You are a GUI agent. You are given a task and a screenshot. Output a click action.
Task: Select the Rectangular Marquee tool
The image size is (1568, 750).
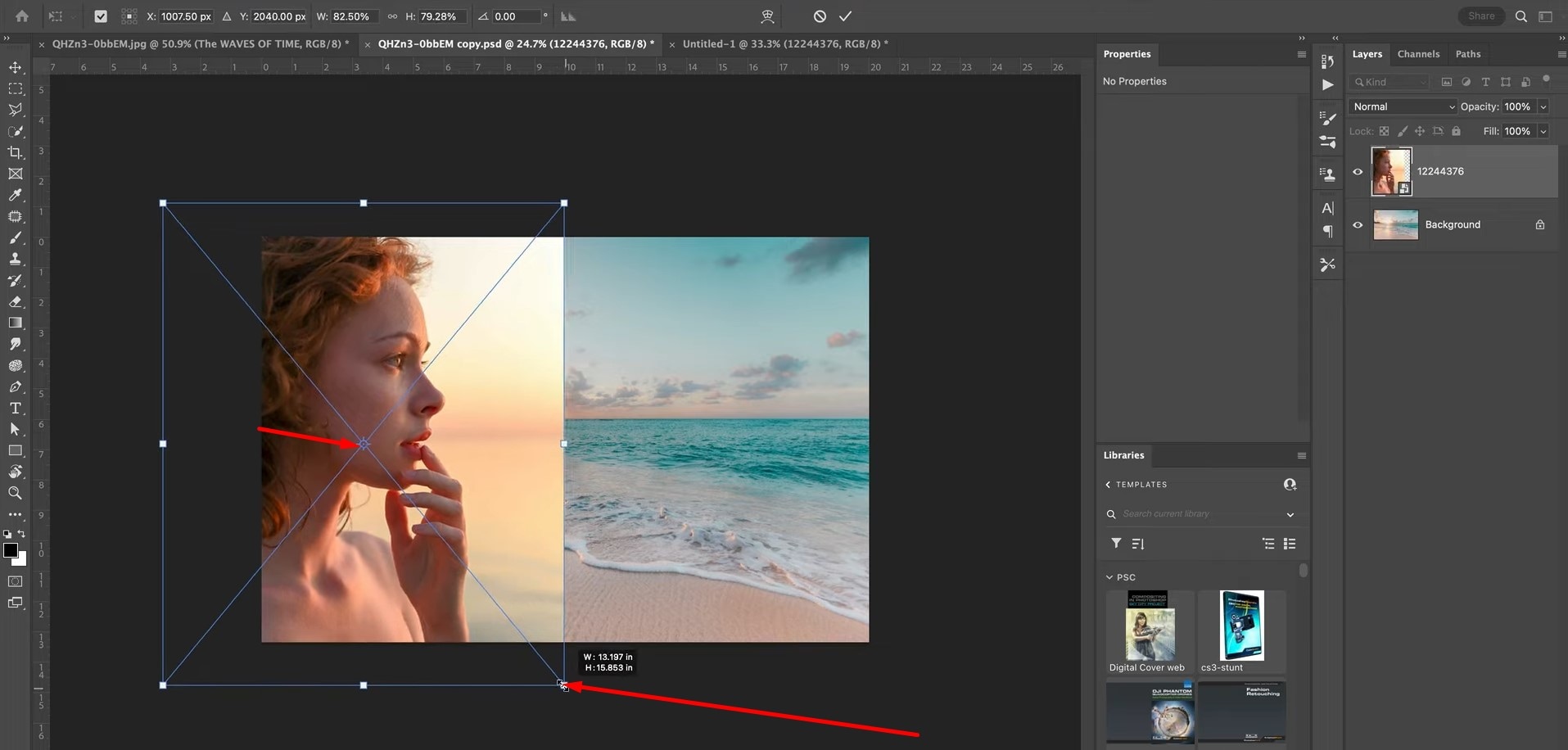click(16, 88)
